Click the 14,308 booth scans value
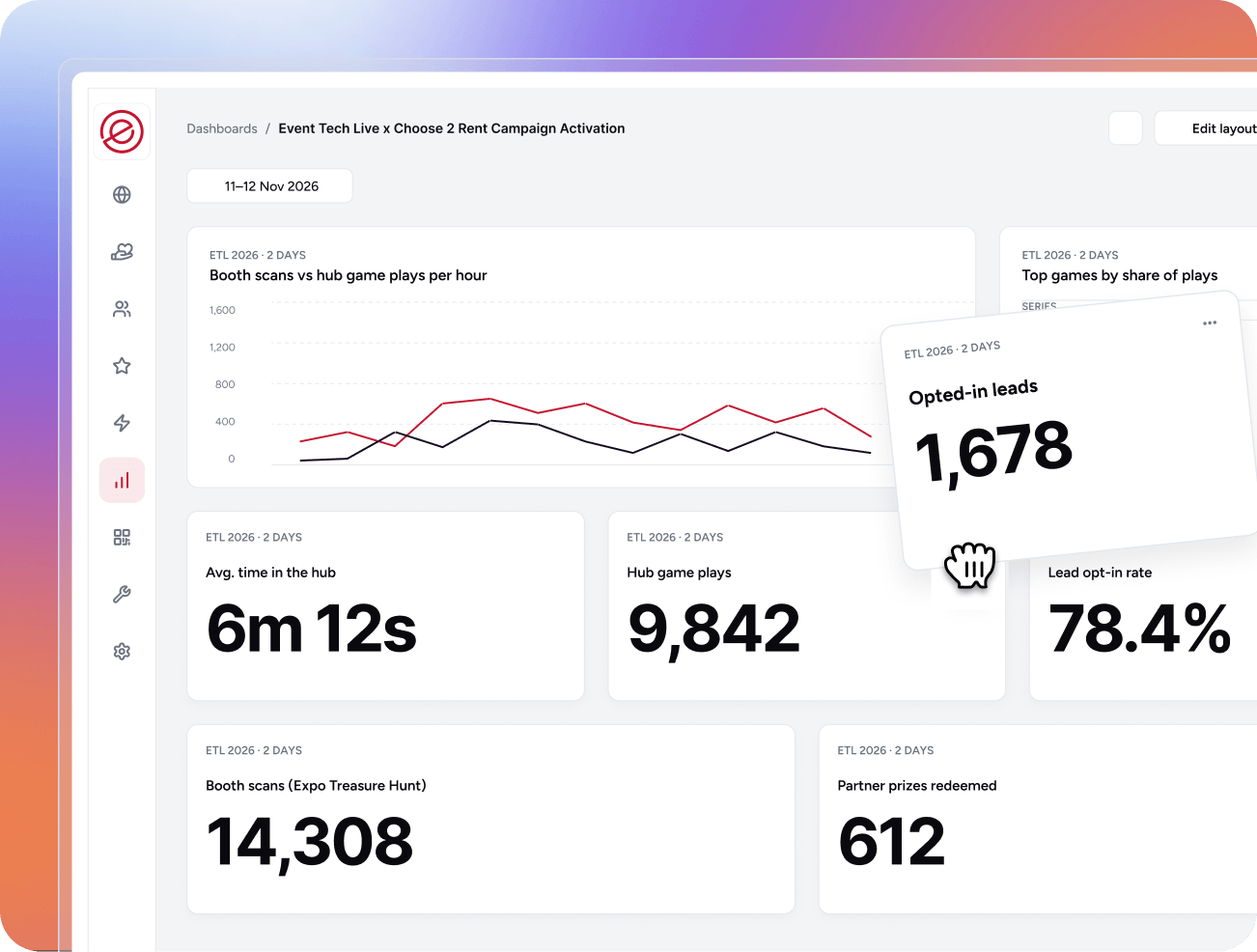1257x952 pixels. (310, 843)
